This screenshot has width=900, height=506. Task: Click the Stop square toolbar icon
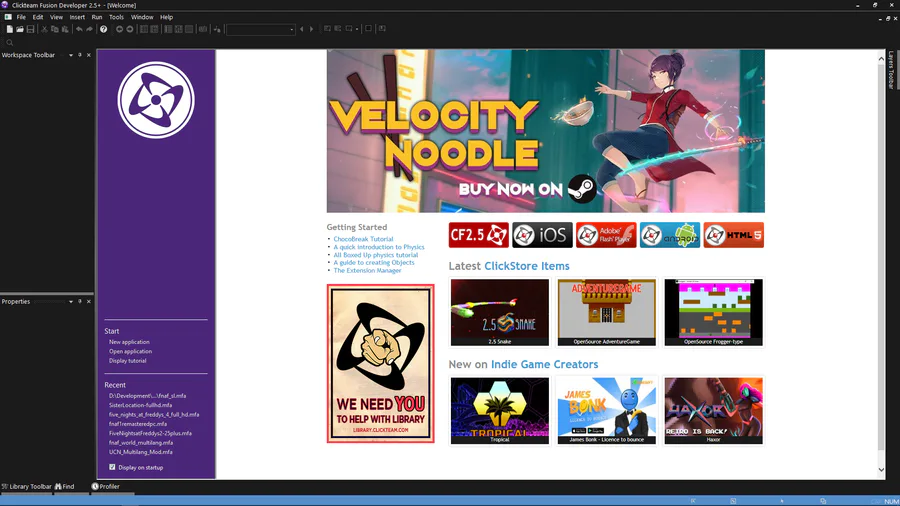(368, 29)
